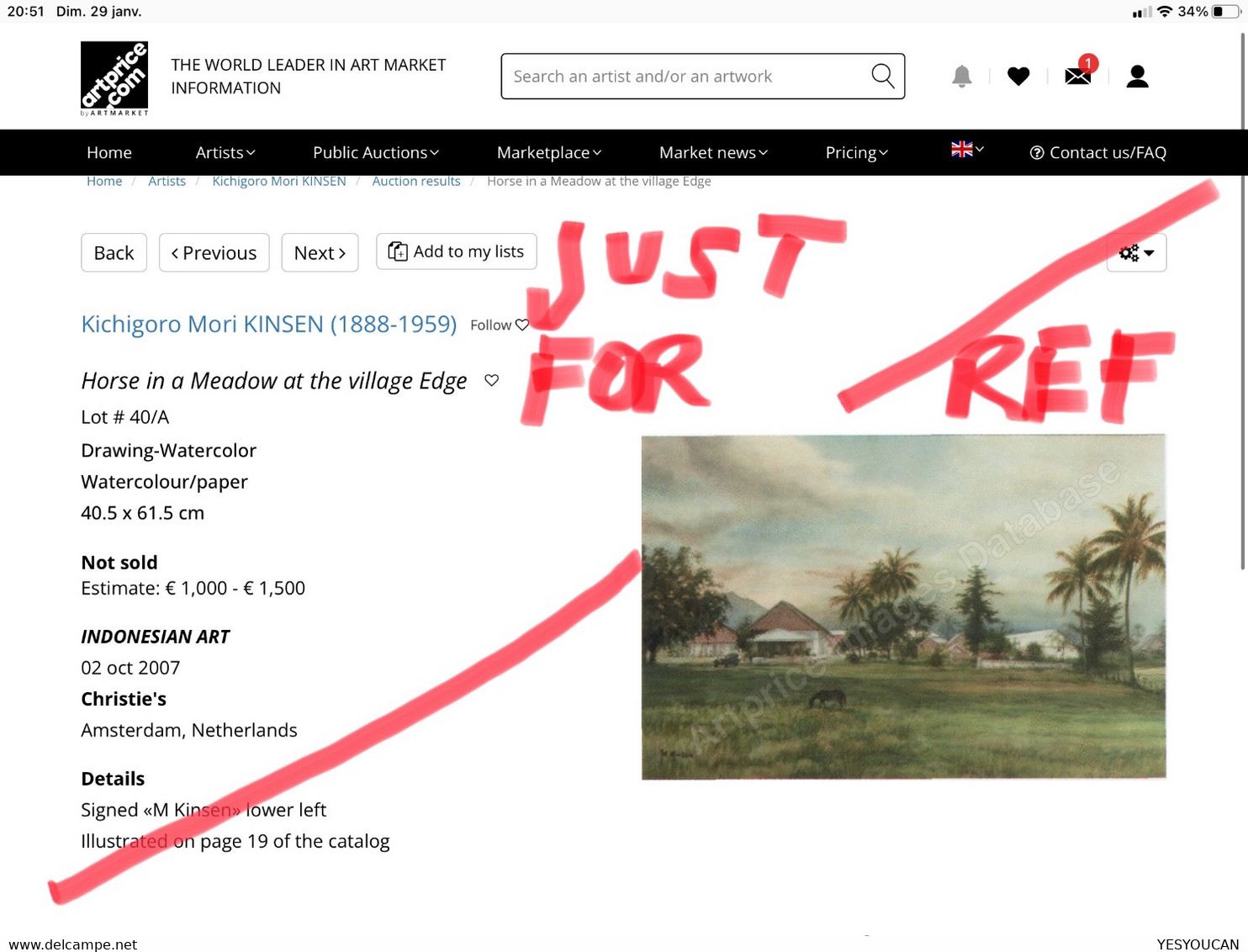Expand the Market news menu

tap(713, 152)
